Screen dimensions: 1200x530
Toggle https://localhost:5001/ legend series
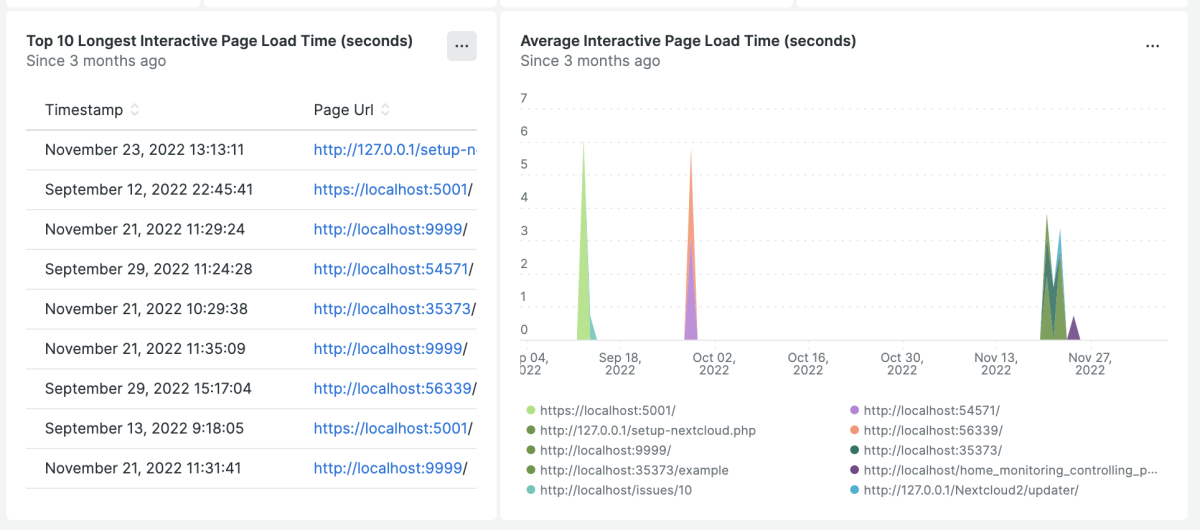pyautogui.click(x=608, y=410)
